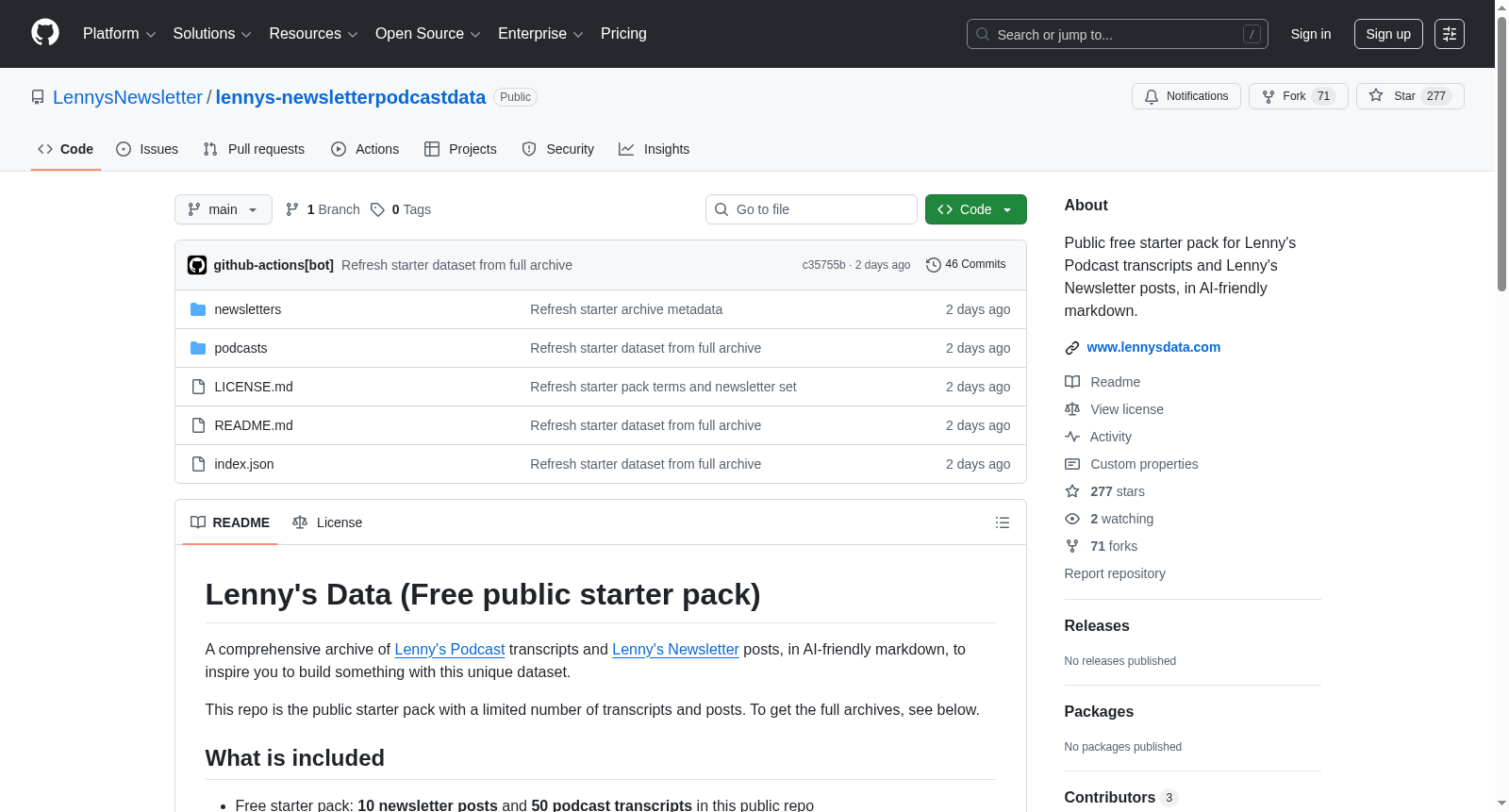1509x812 pixels.
Task: Click the commit history clock icon
Action: pos(934,265)
